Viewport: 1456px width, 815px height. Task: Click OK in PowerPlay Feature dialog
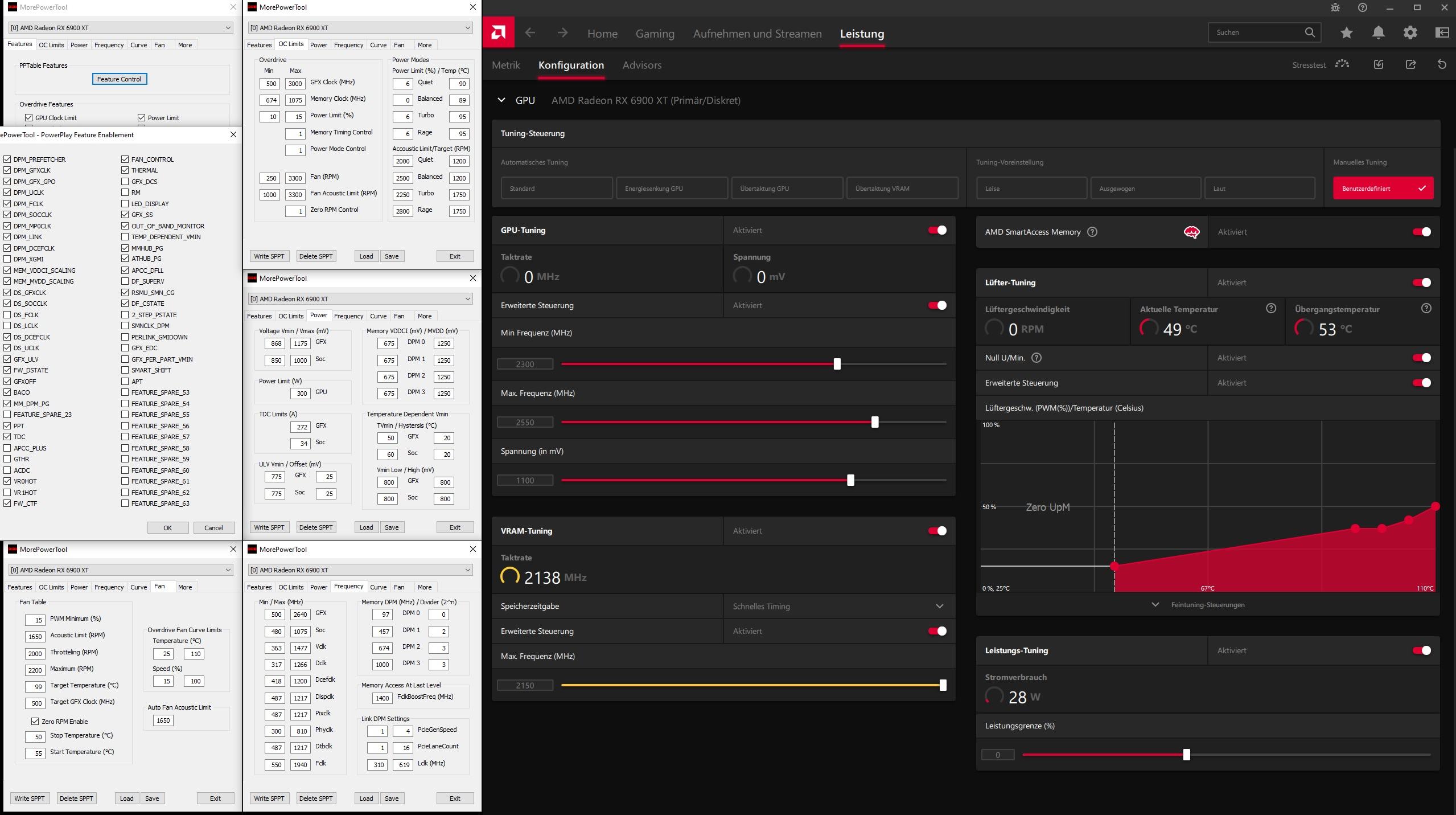point(167,527)
